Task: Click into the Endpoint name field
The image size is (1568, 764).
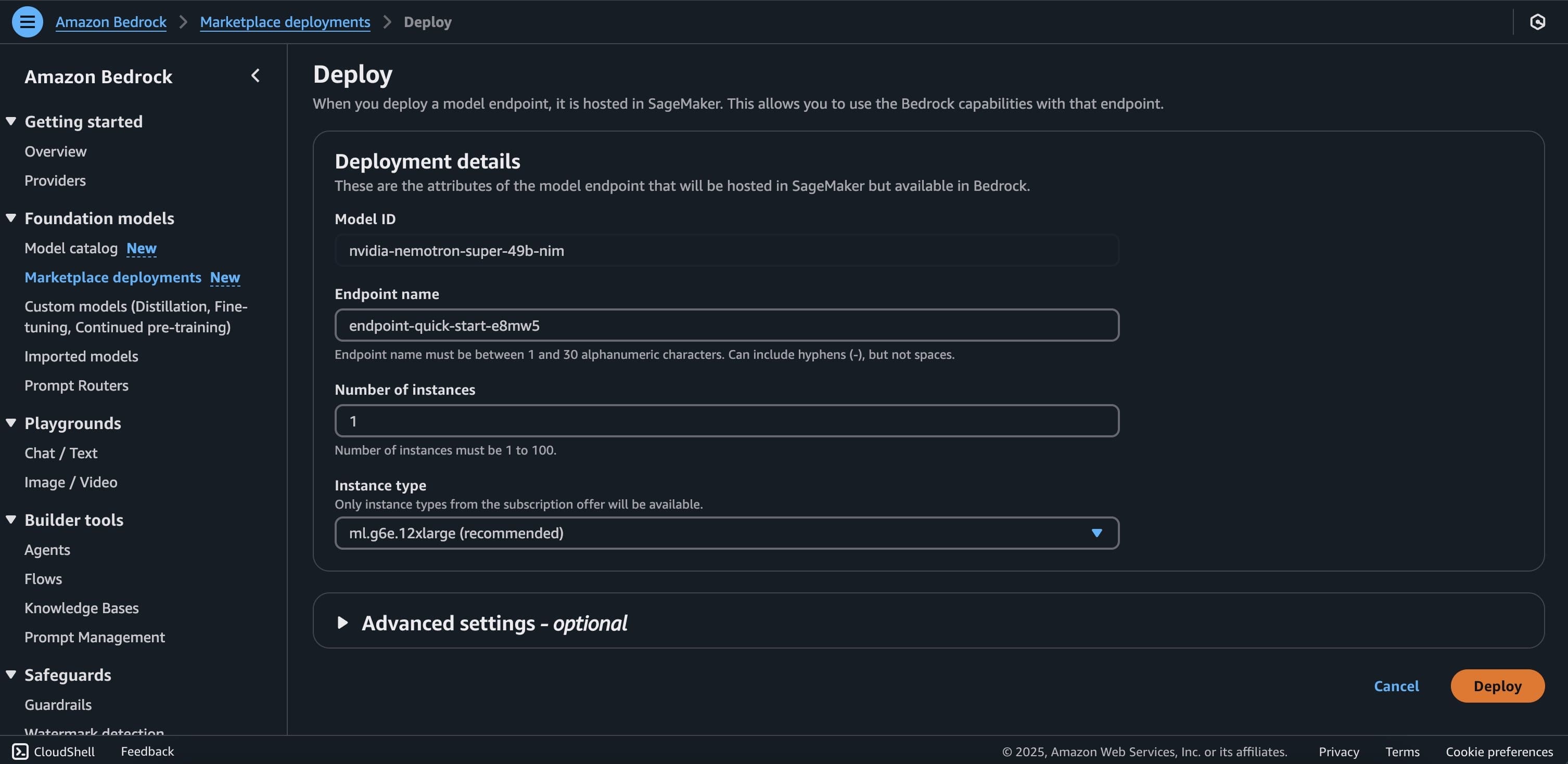Action: point(726,326)
